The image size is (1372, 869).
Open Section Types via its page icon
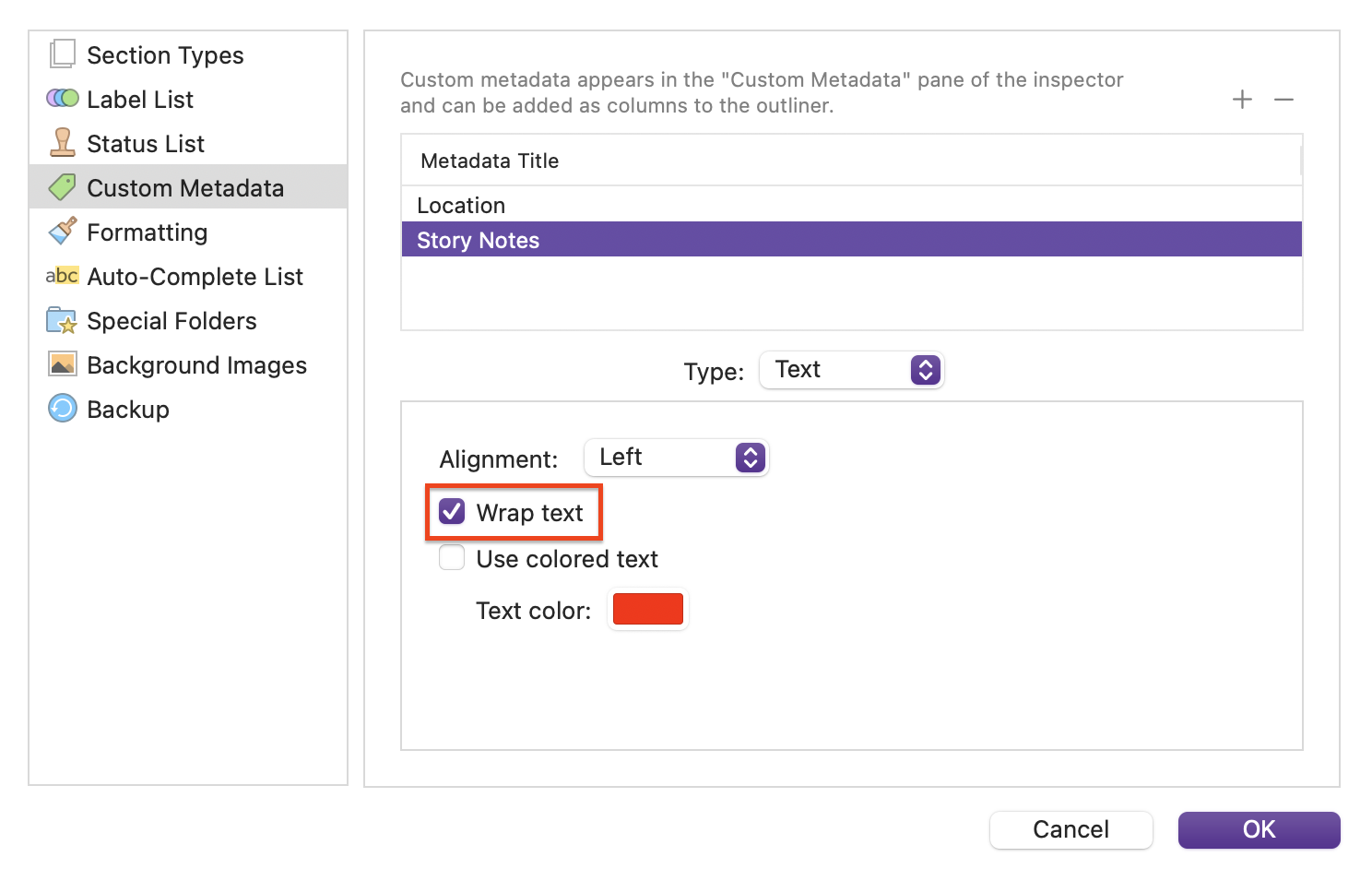[x=62, y=54]
